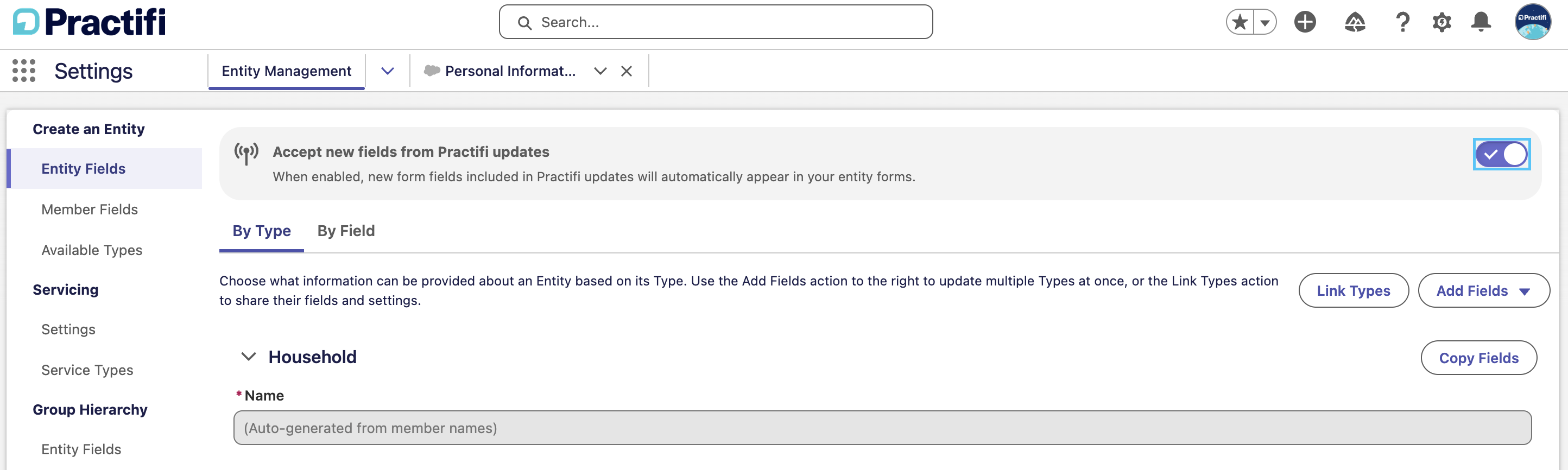Close the Personal Information tab
Image resolution: width=1568 pixels, height=470 pixels.
pyautogui.click(x=627, y=71)
